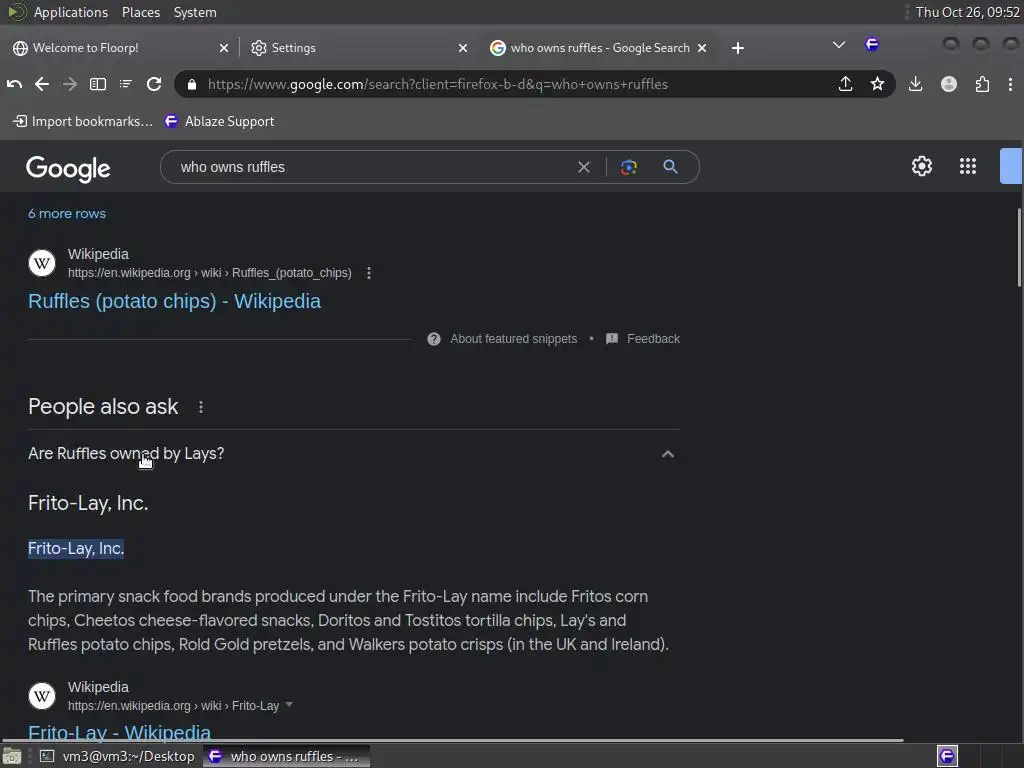Open the downloads panel

(916, 84)
